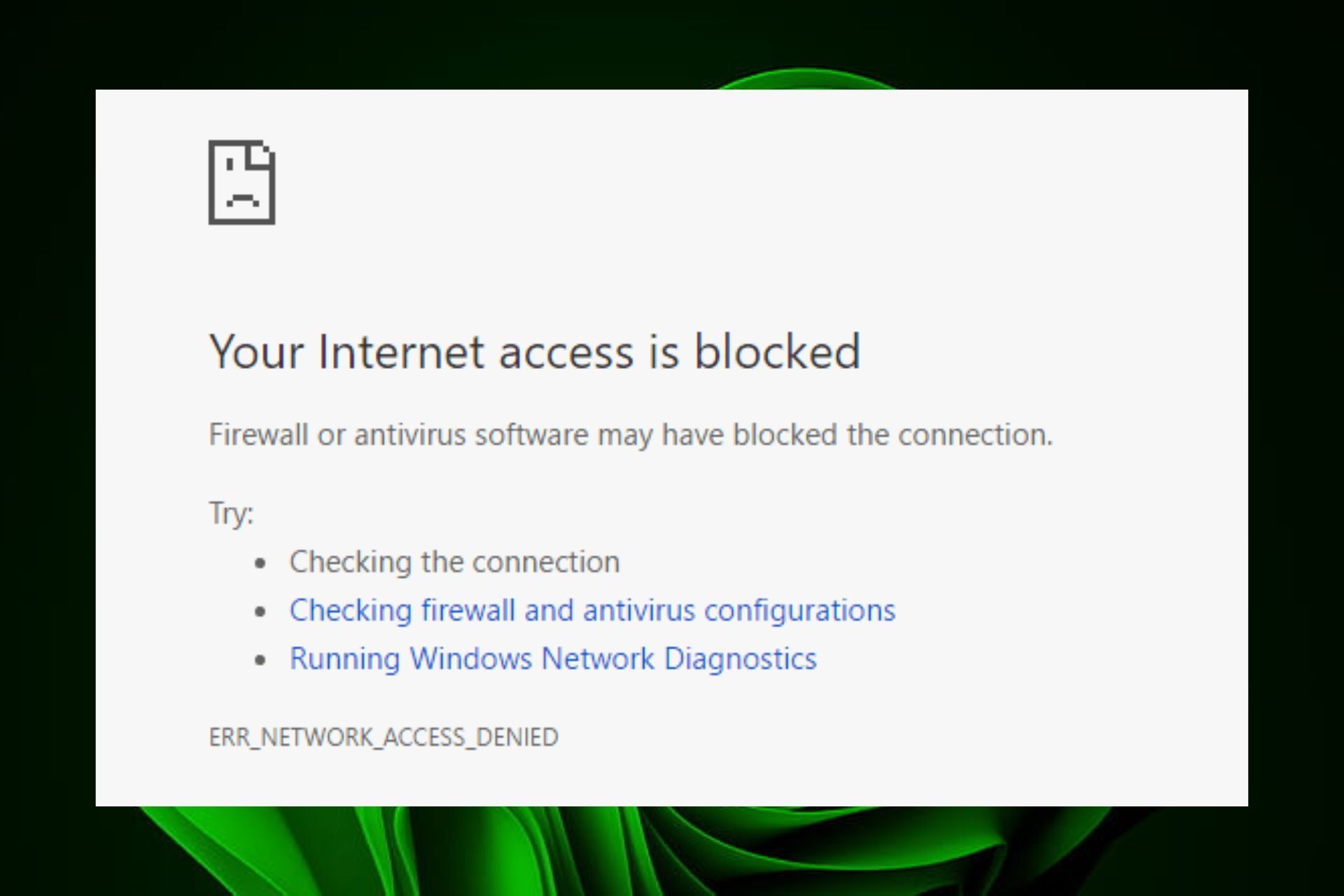Click the word 'connection.' ending the description
The width and height of the screenshot is (1344, 896).
point(975,435)
